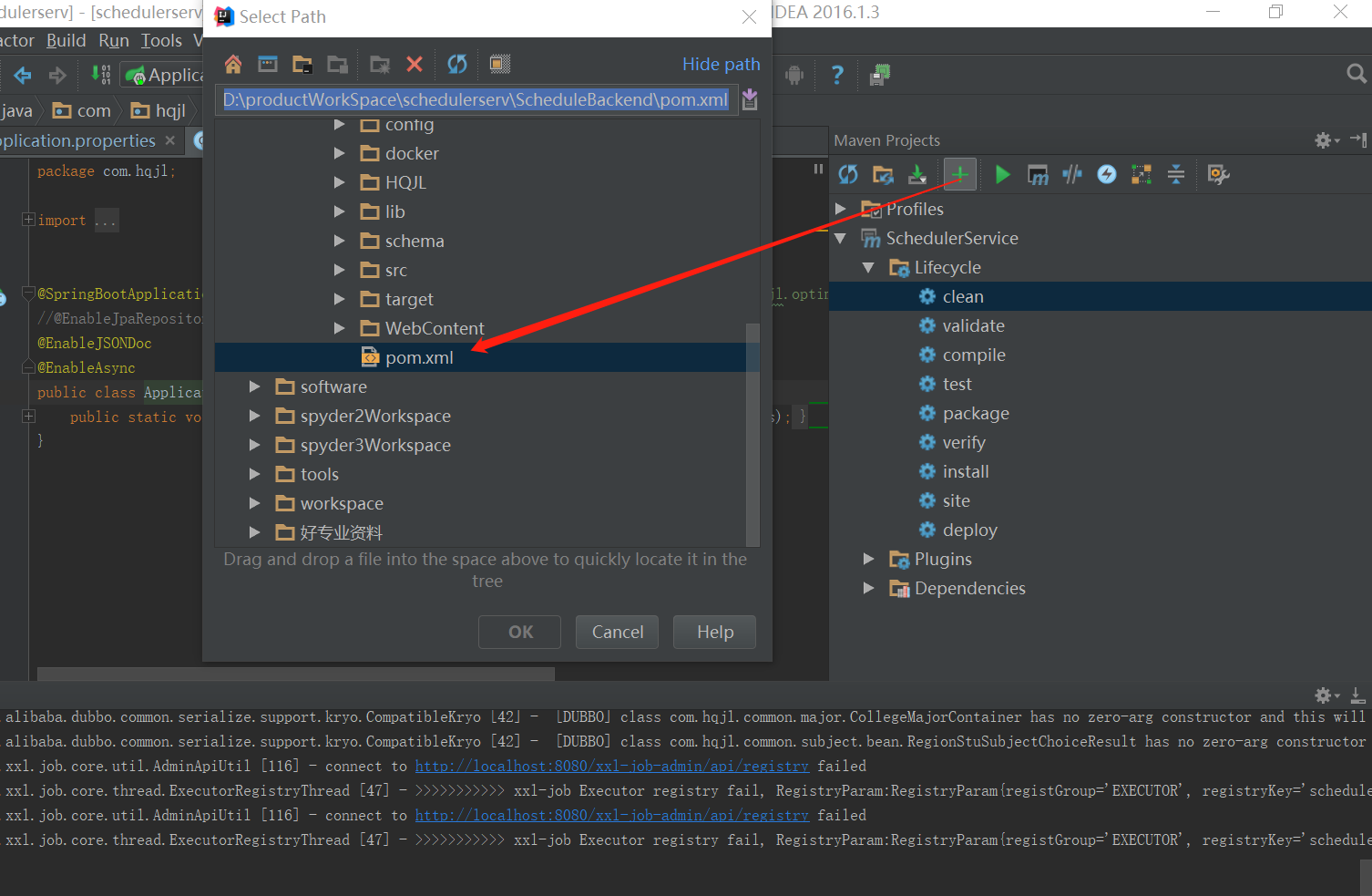
Task: Close the application.properties tab
Action: coord(170,140)
